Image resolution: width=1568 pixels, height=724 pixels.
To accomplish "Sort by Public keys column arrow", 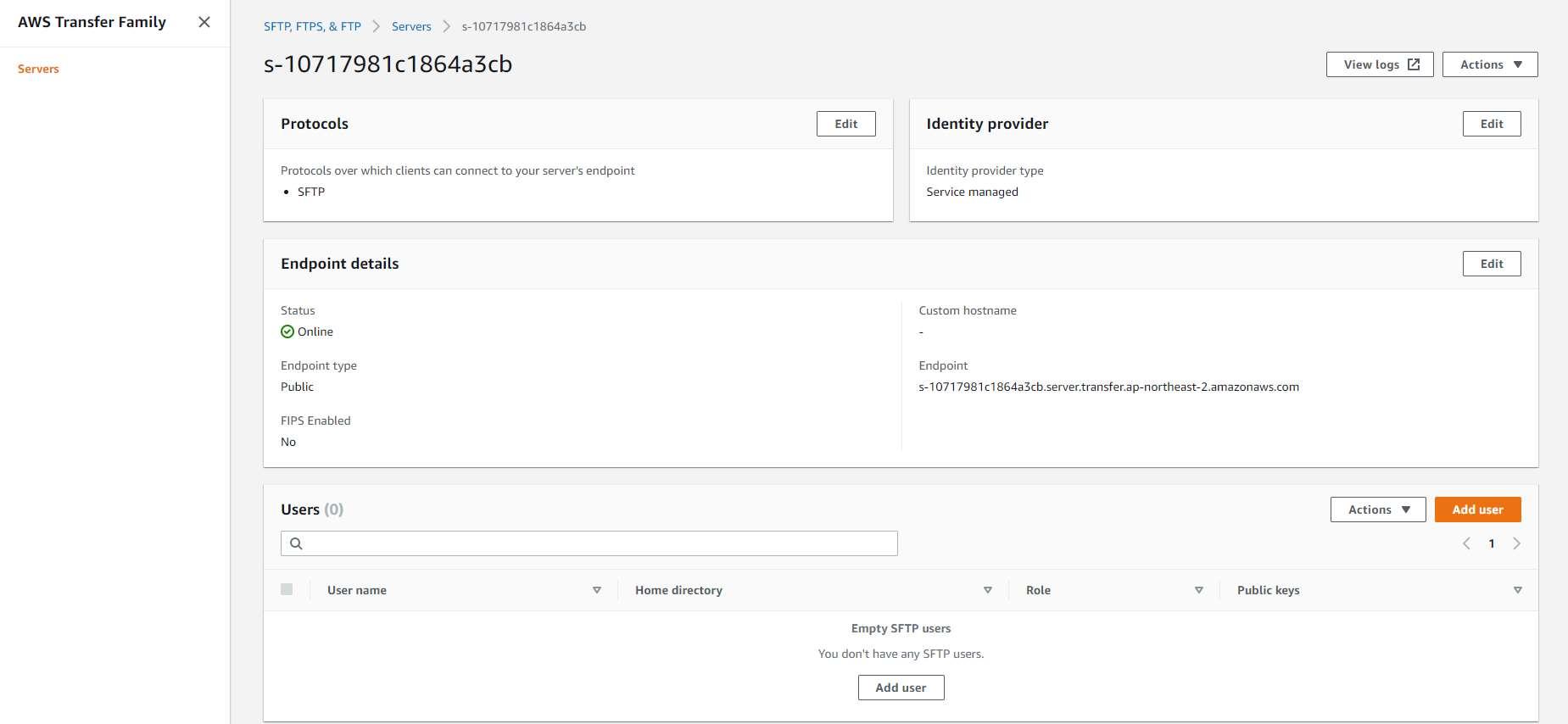I will click(1518, 590).
